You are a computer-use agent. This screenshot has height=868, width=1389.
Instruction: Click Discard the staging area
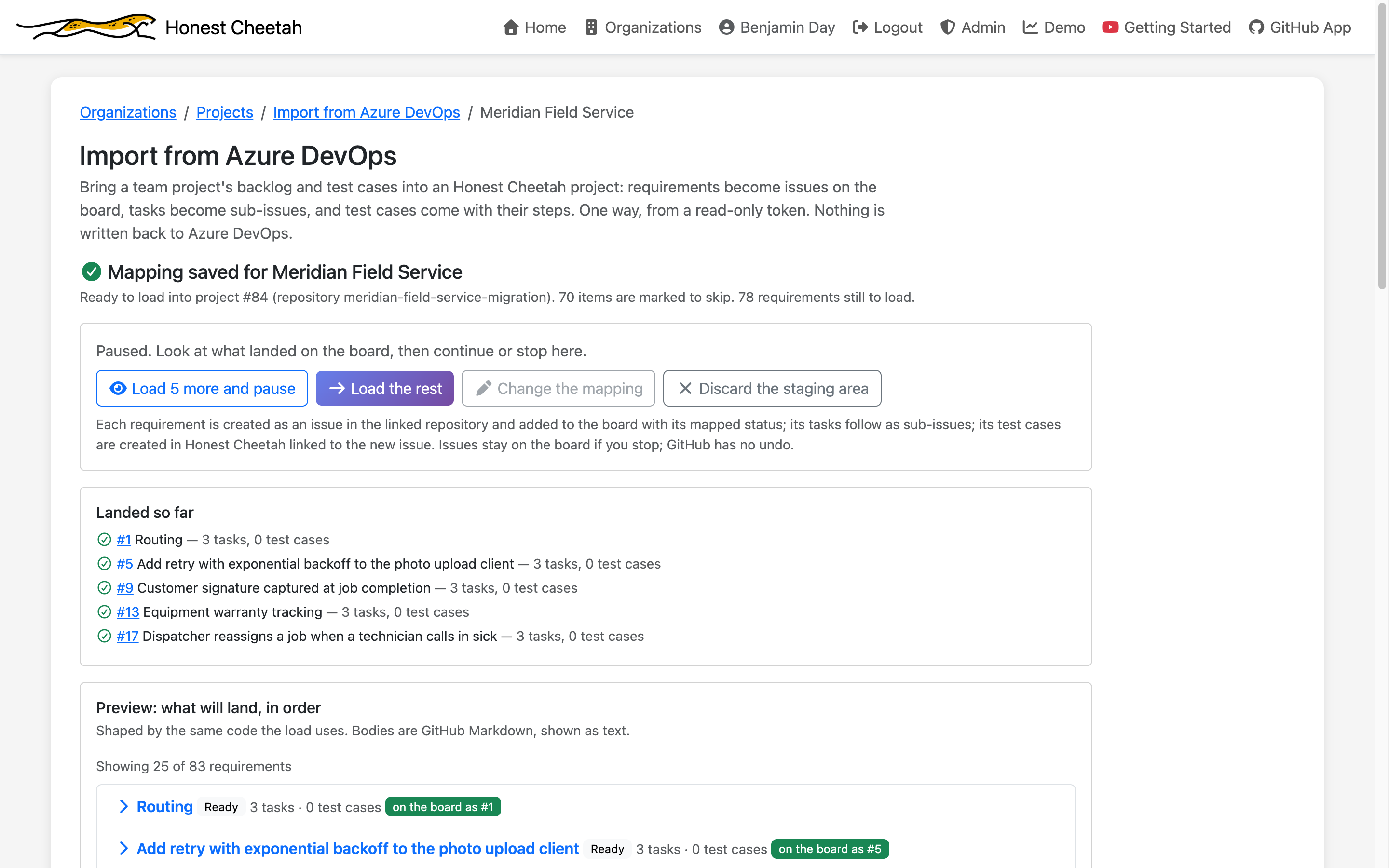[772, 388]
